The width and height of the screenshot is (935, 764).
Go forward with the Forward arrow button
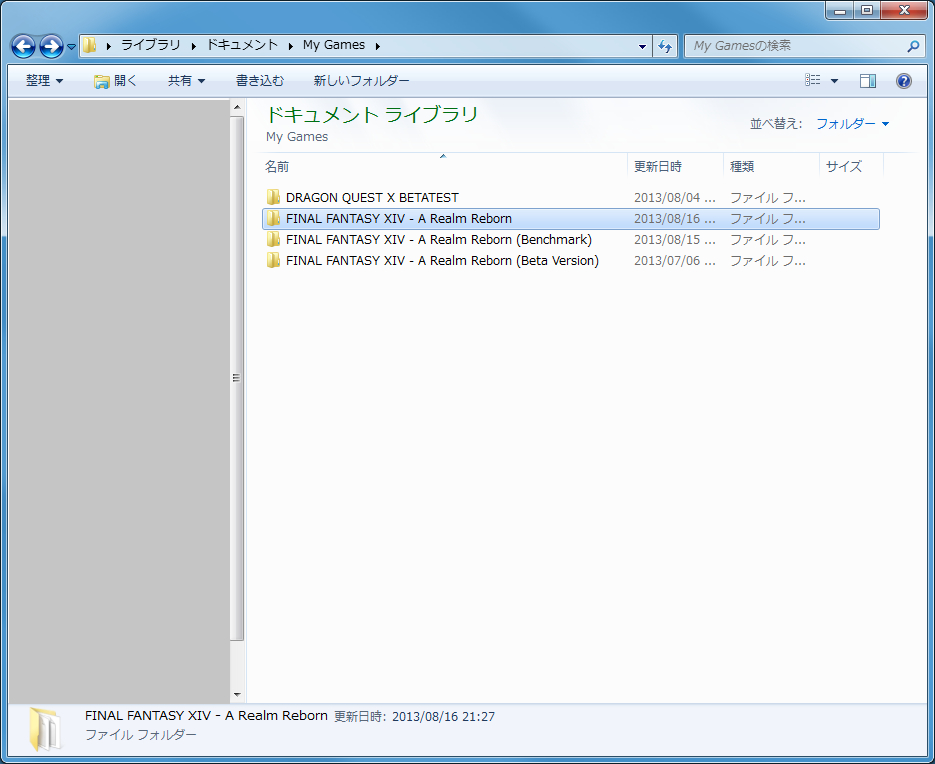[x=51, y=46]
